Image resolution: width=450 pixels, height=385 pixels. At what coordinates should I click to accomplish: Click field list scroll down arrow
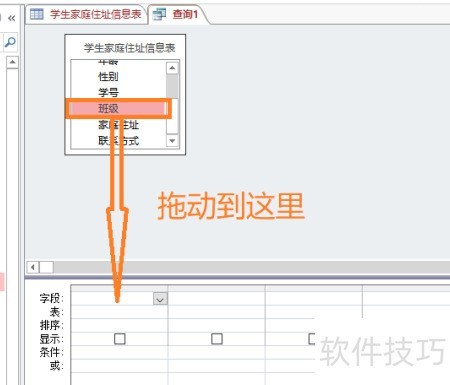172,141
